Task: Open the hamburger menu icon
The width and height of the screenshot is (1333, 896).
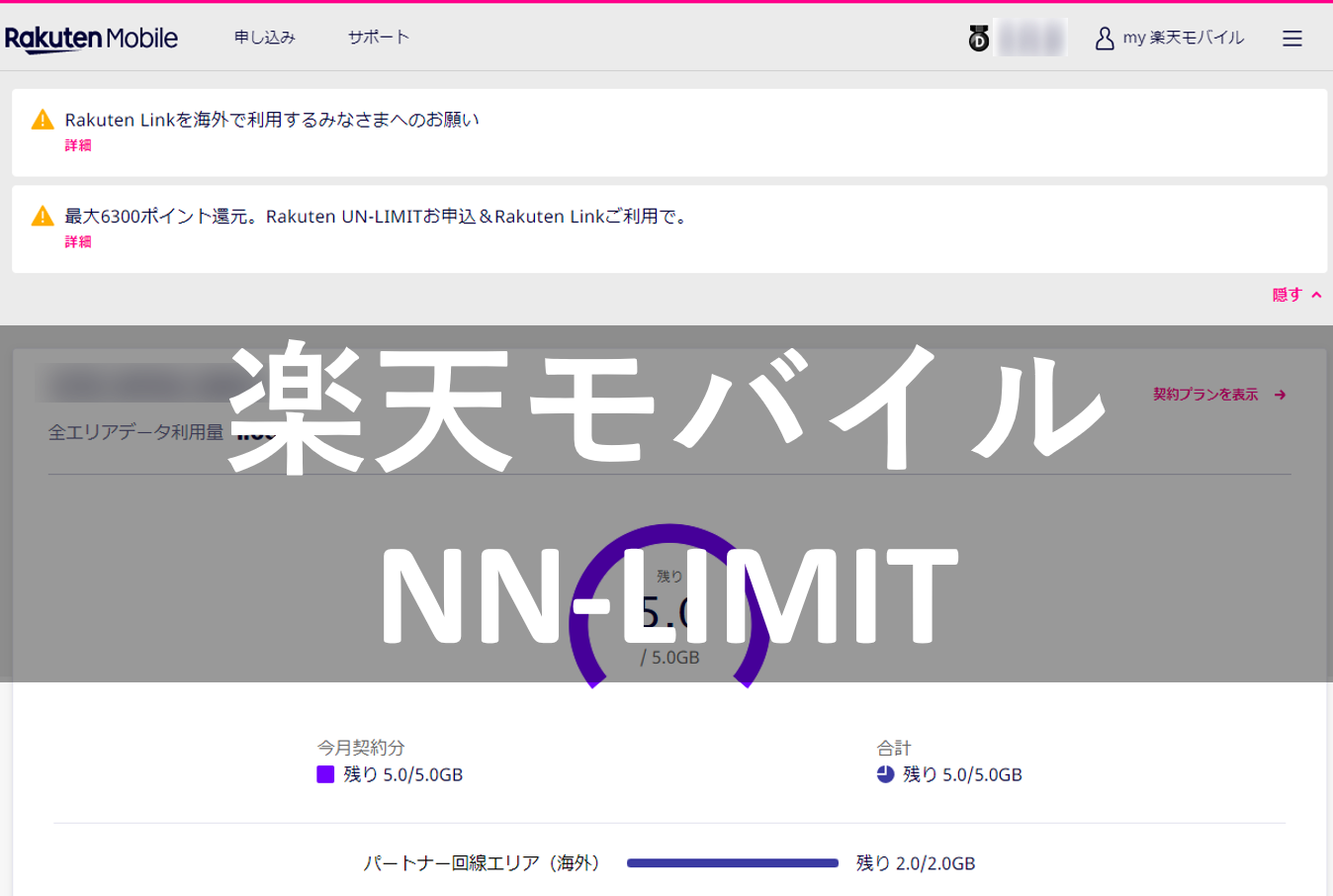Action: (1291, 39)
